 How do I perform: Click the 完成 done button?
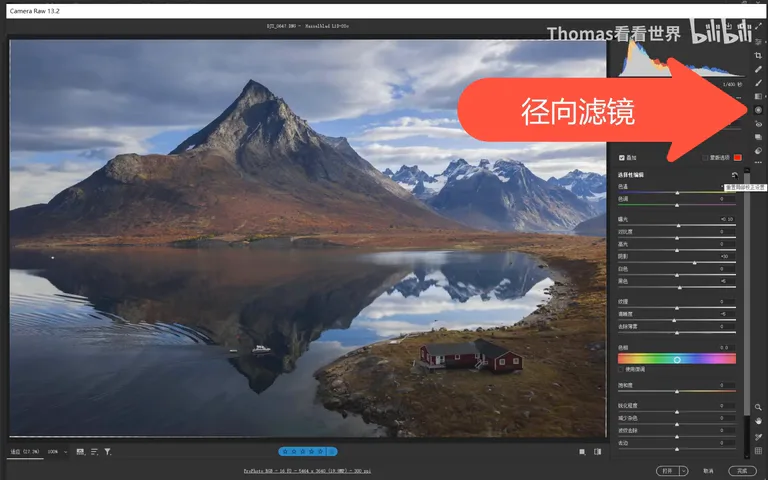(x=742, y=471)
